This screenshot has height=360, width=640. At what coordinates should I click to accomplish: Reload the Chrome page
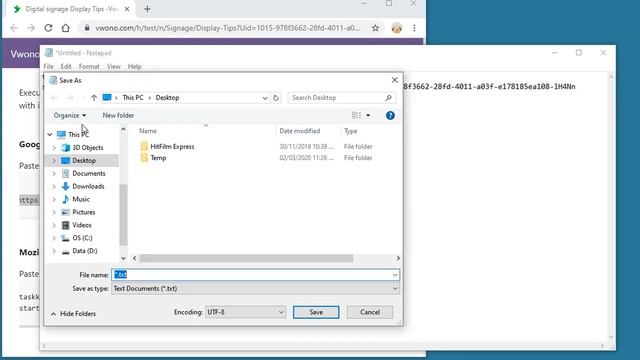coord(48,28)
